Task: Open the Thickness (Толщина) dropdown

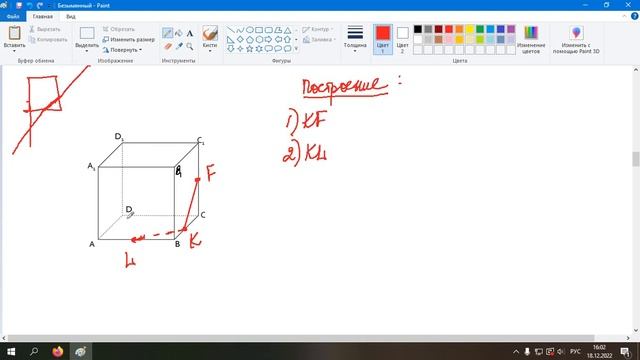Action: (x=355, y=39)
